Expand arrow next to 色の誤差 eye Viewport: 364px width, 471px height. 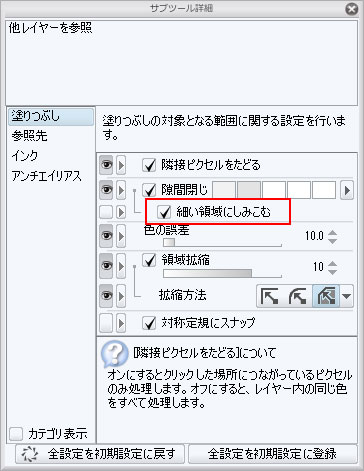click(x=121, y=236)
